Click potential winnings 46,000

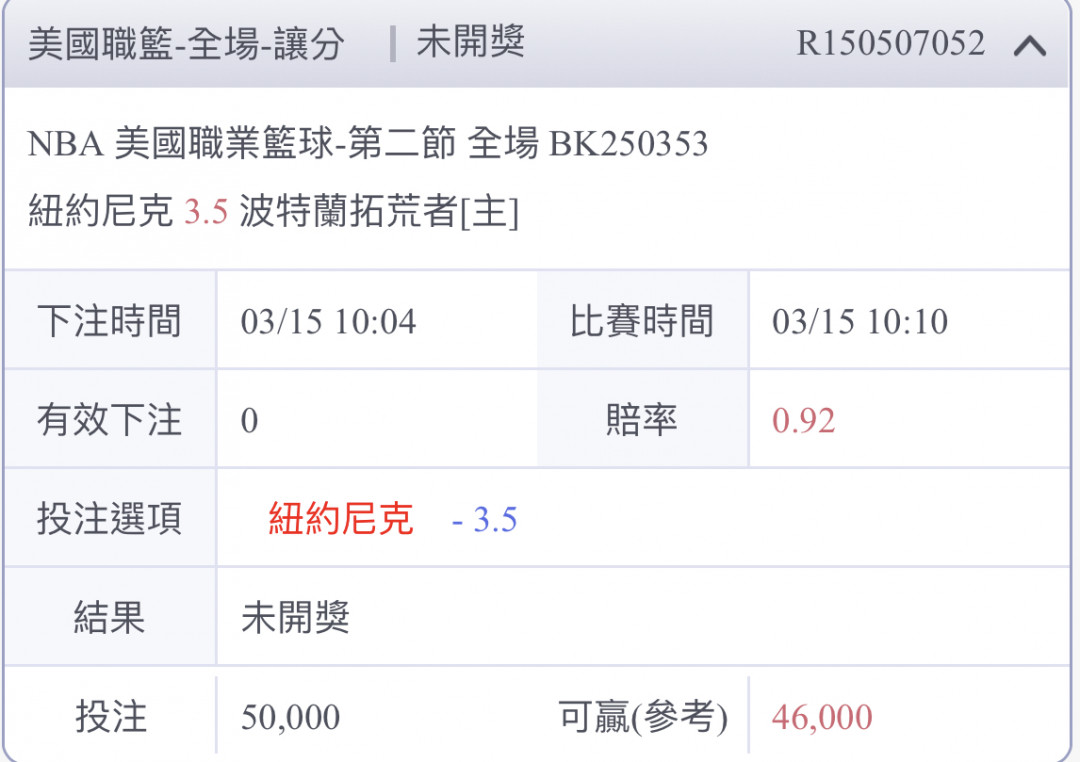point(822,718)
